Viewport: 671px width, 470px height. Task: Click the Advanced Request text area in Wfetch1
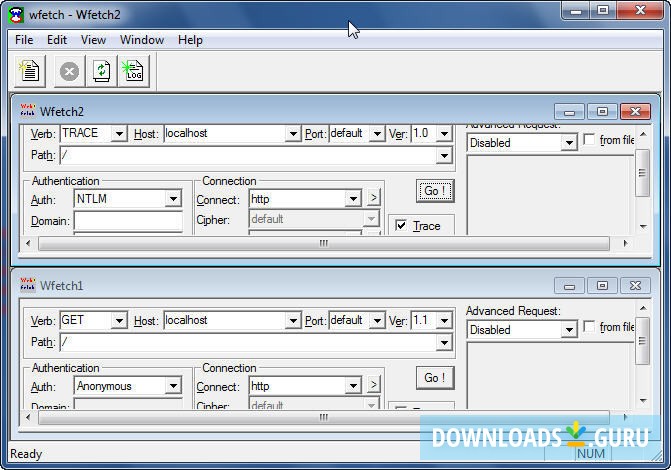550,376
